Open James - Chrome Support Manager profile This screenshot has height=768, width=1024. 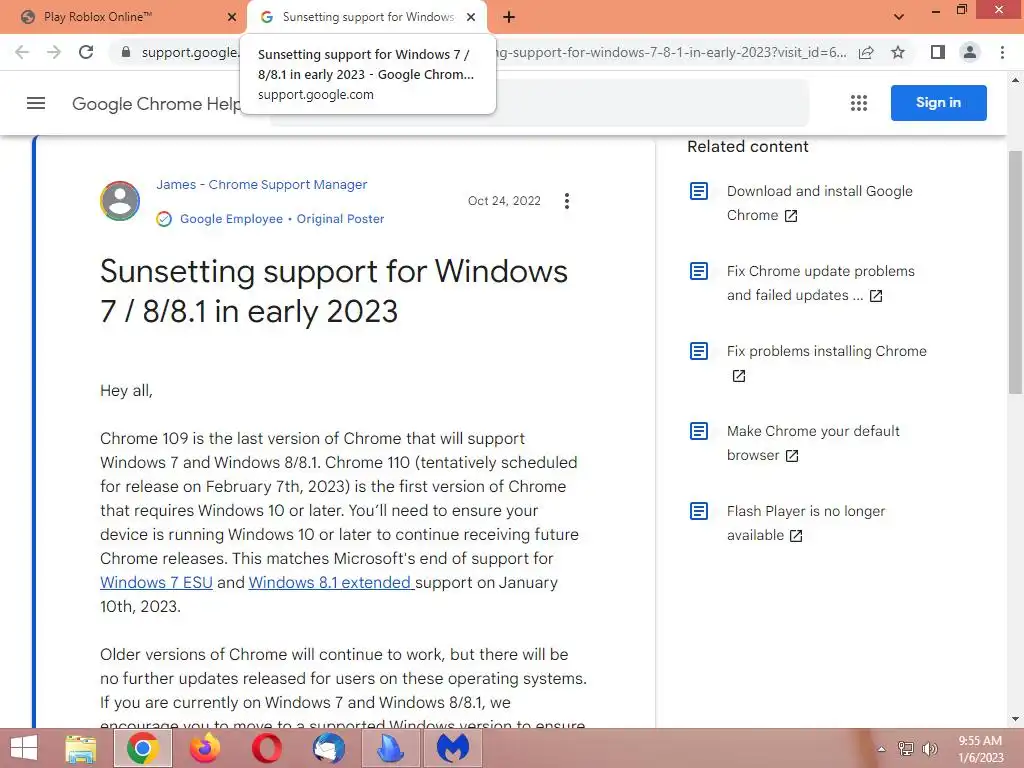click(x=261, y=185)
